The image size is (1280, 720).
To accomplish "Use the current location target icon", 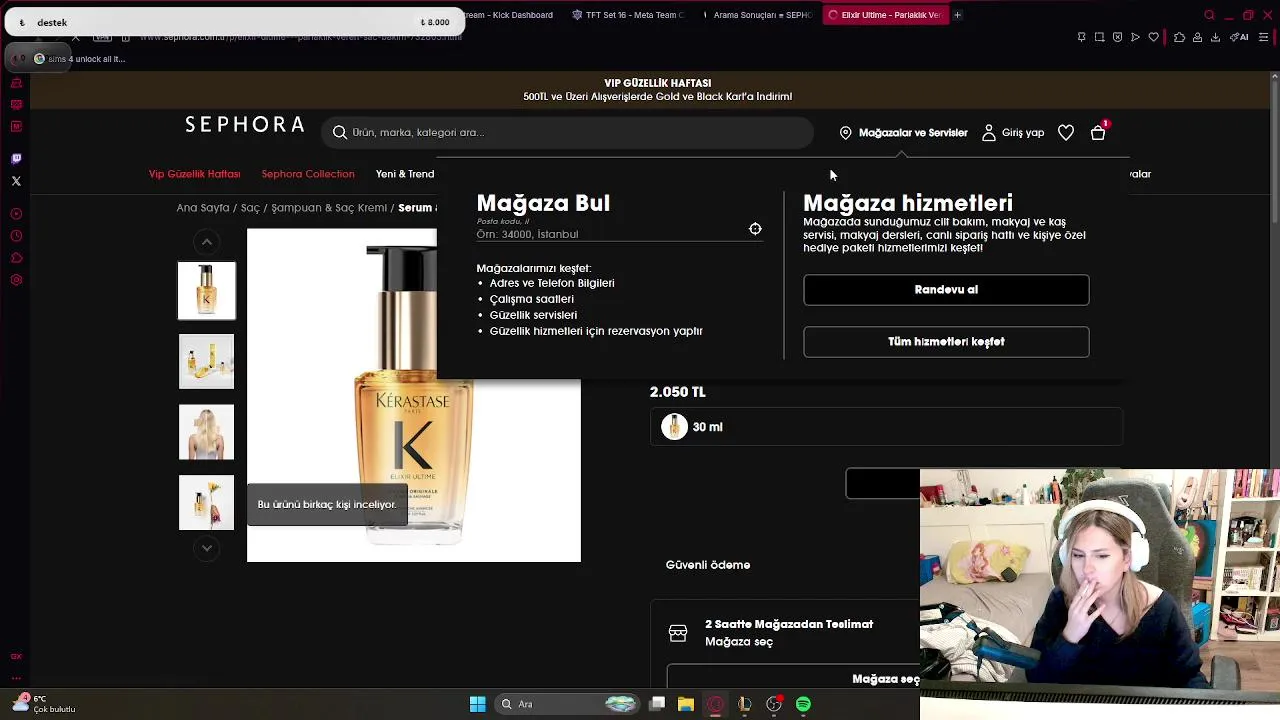I will point(755,229).
